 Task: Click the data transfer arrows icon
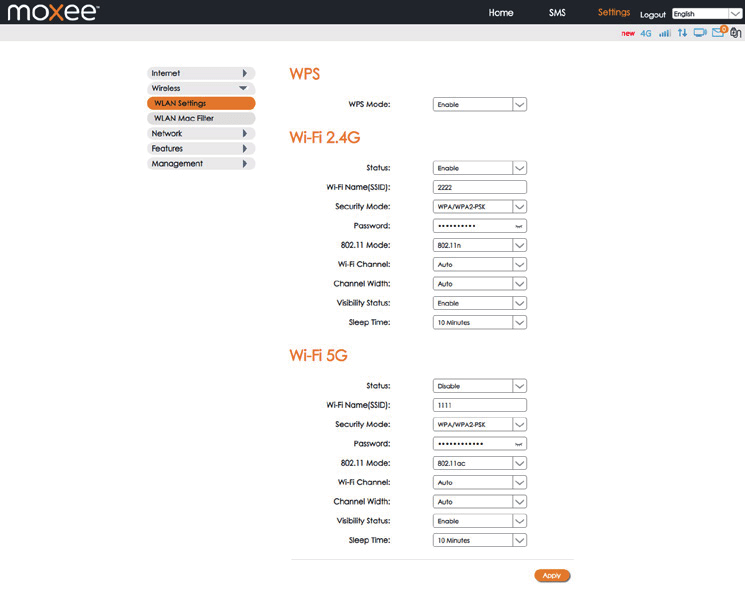(x=683, y=33)
